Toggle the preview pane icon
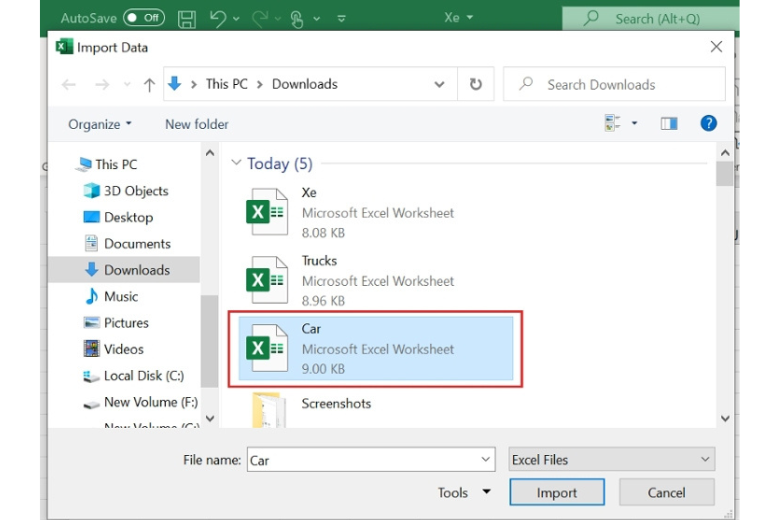The width and height of the screenshot is (780, 520). (669, 123)
